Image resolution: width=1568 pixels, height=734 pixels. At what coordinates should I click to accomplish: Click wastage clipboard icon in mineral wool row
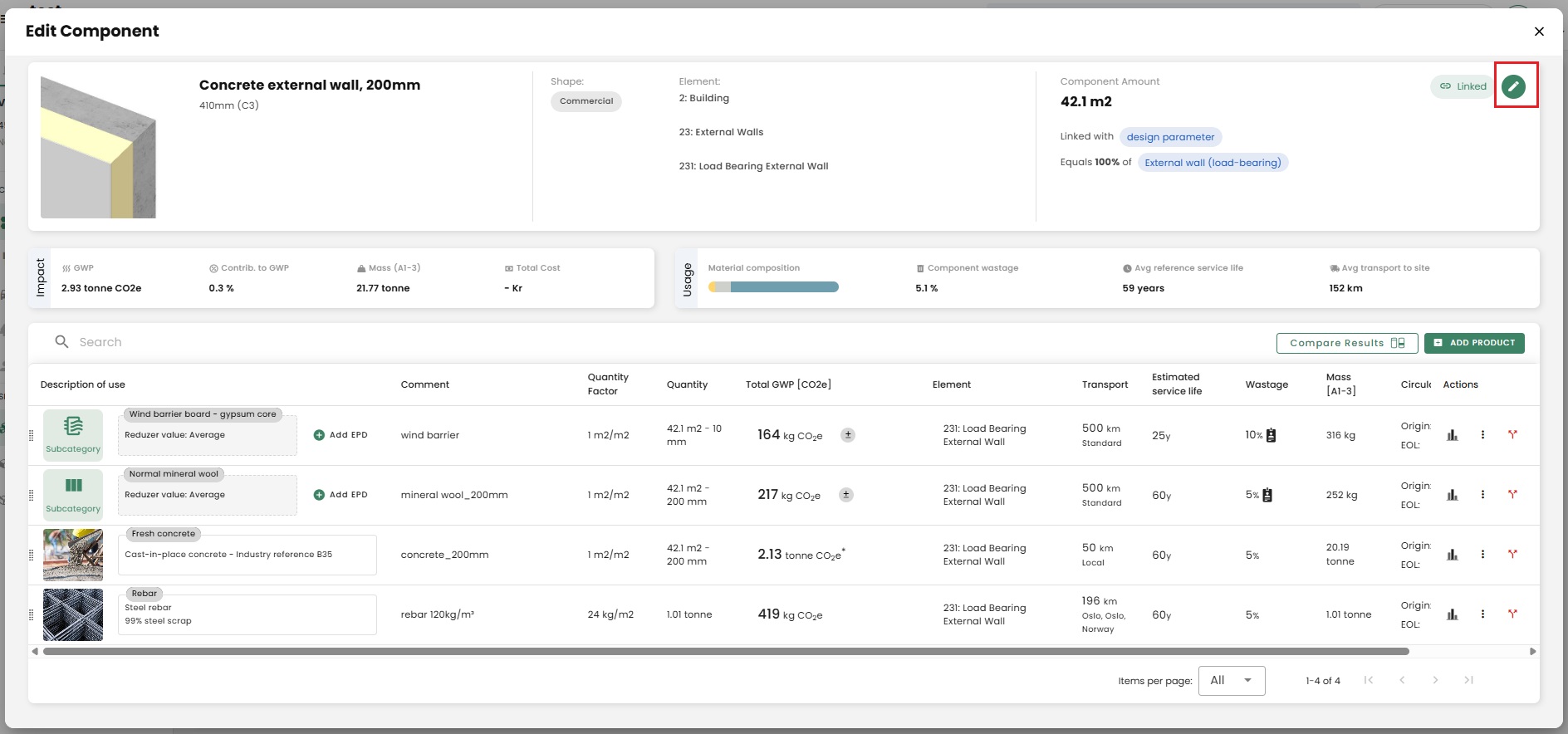click(x=1267, y=496)
